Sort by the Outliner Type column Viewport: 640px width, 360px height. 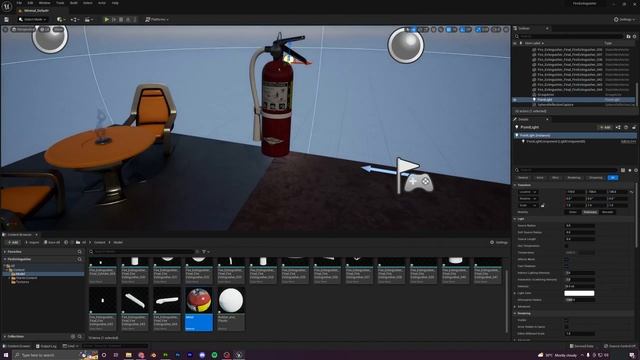608,43
